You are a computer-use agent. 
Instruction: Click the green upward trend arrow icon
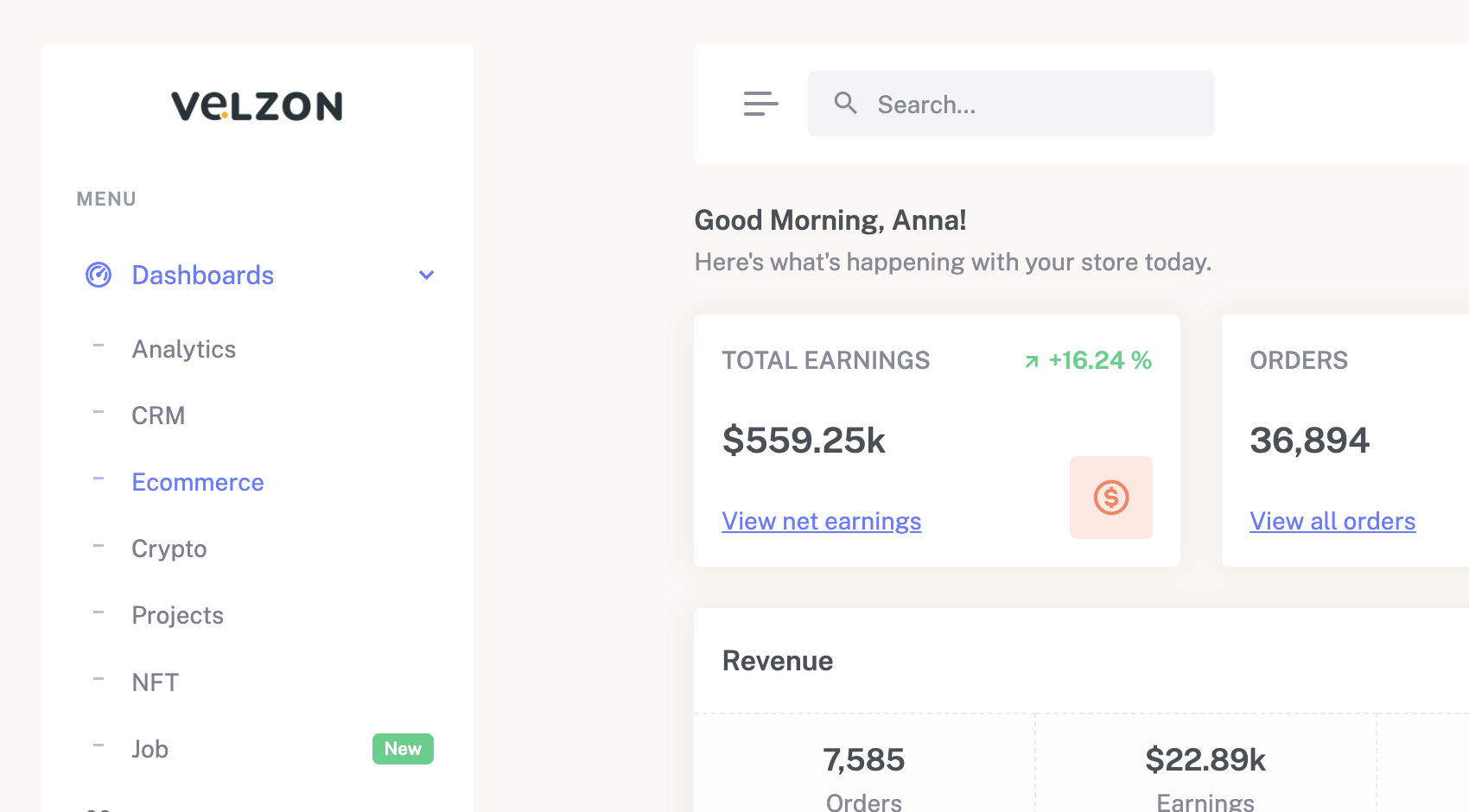(1030, 361)
